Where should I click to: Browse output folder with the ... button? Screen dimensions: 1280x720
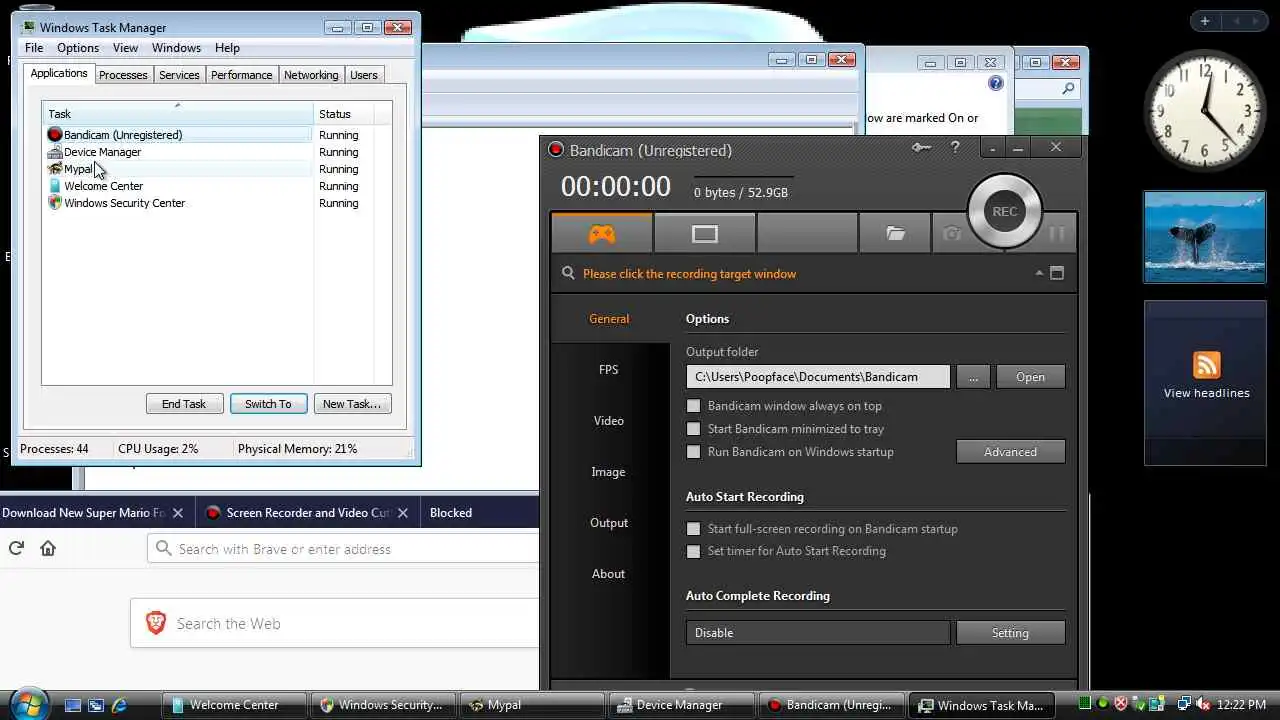tap(973, 377)
